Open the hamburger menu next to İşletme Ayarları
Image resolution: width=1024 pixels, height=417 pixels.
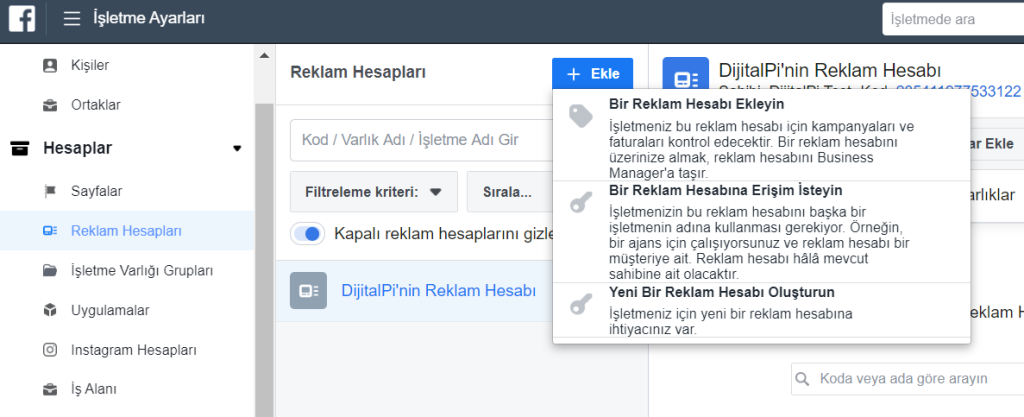pyautogui.click(x=72, y=18)
